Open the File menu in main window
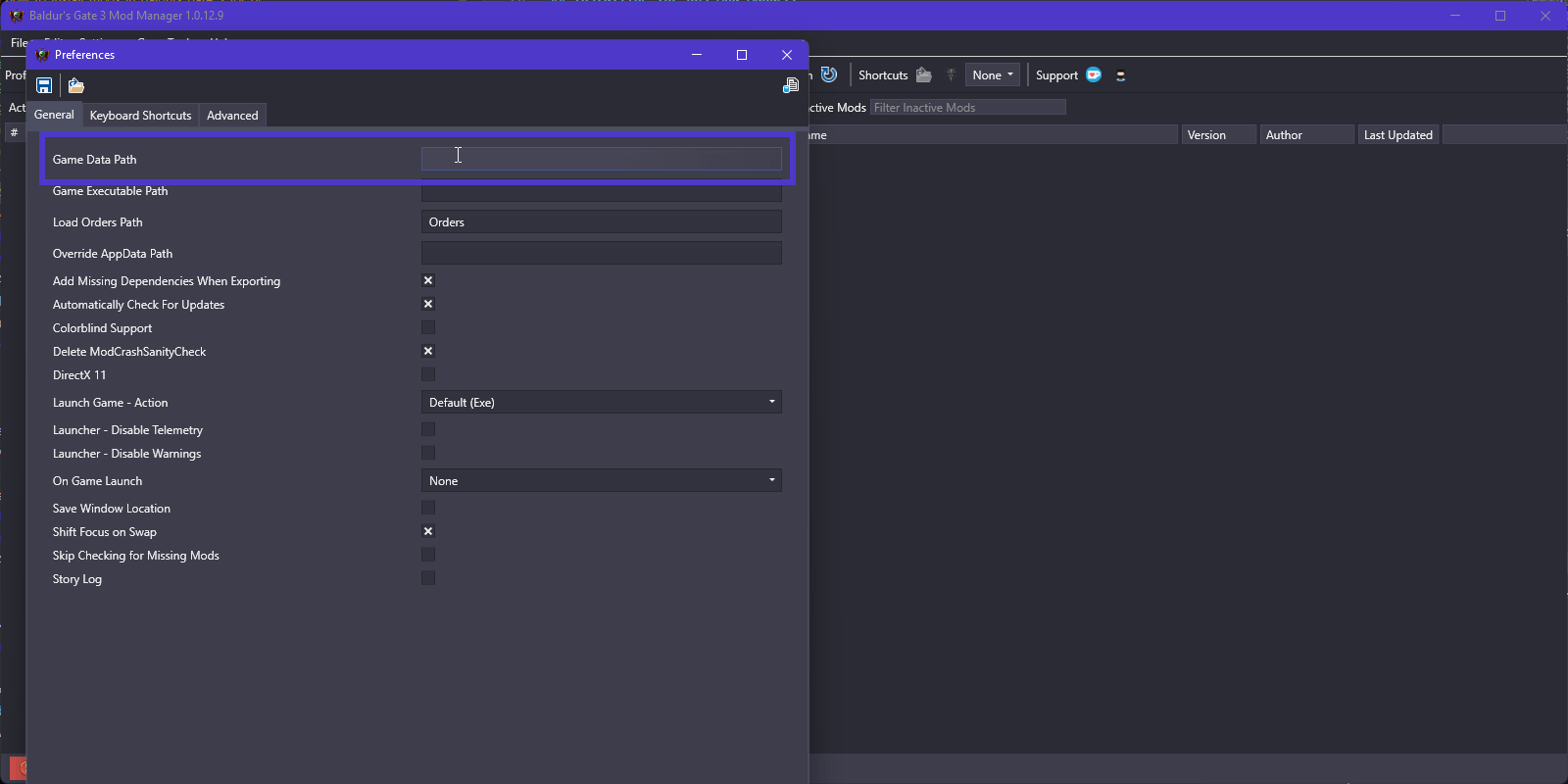Viewport: 1568px width, 784px height. [19, 43]
